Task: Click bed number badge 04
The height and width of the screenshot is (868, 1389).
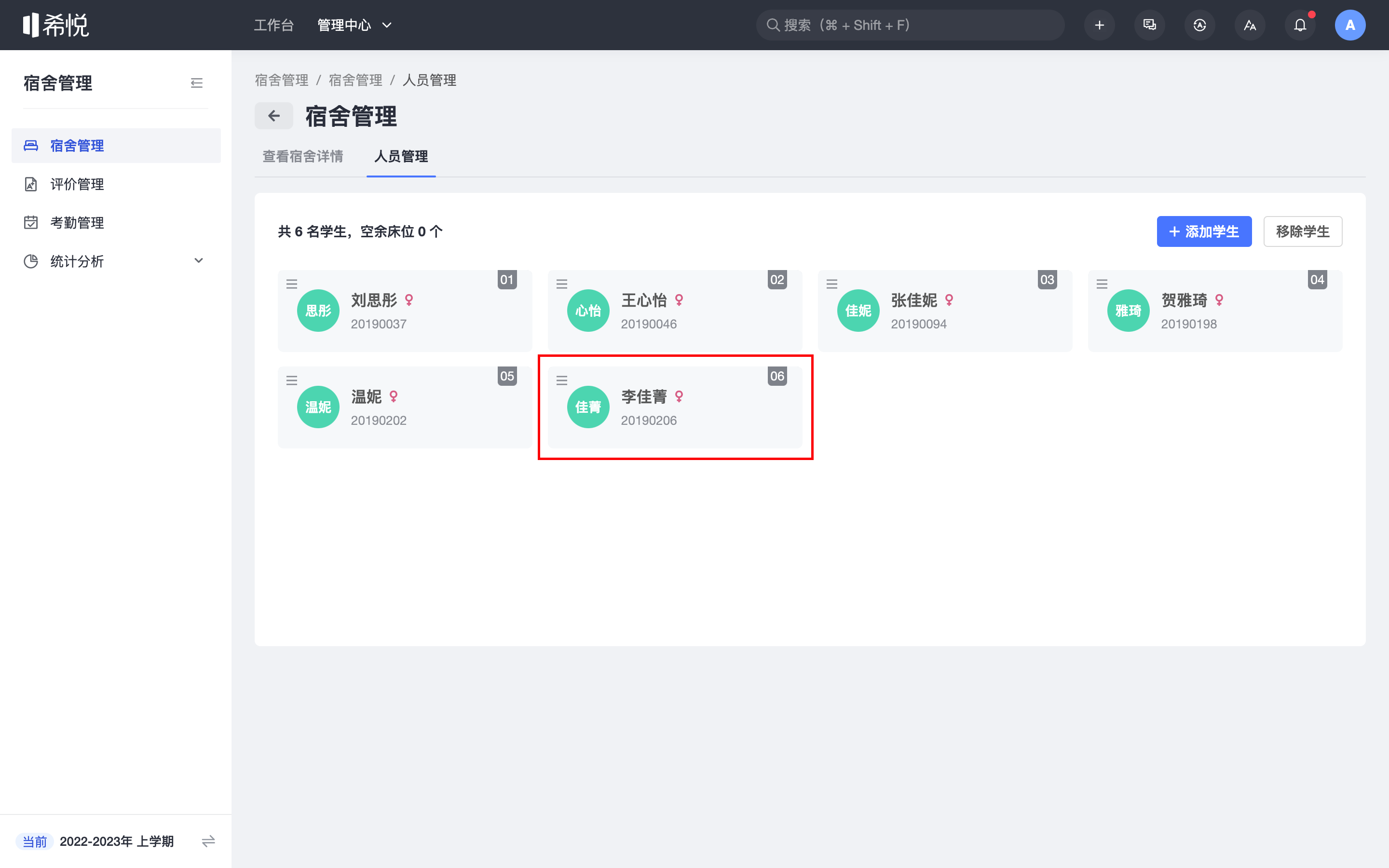Action: click(x=1317, y=280)
